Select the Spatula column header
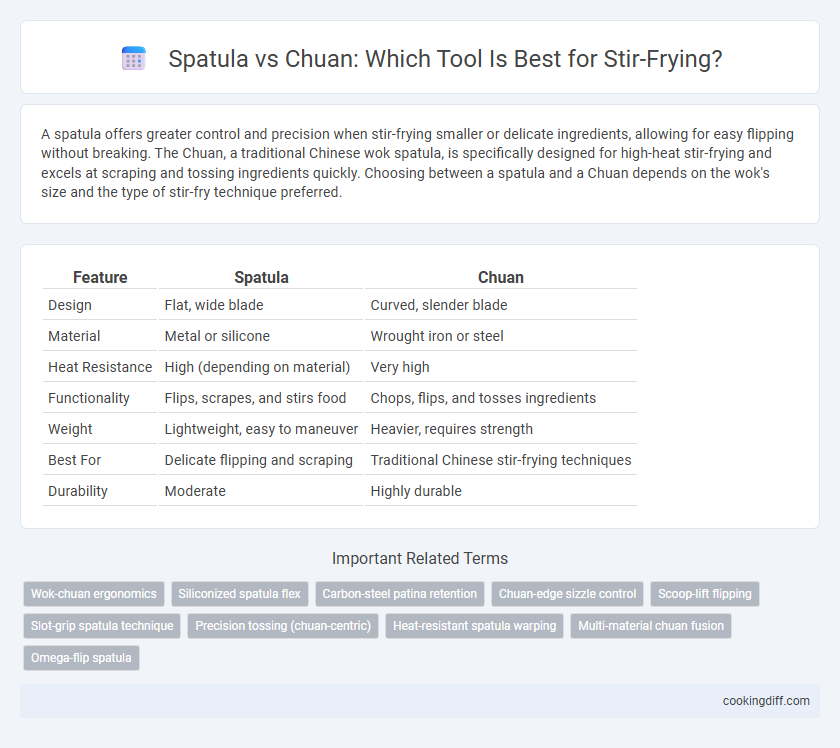The width and height of the screenshot is (840, 748). (x=261, y=277)
